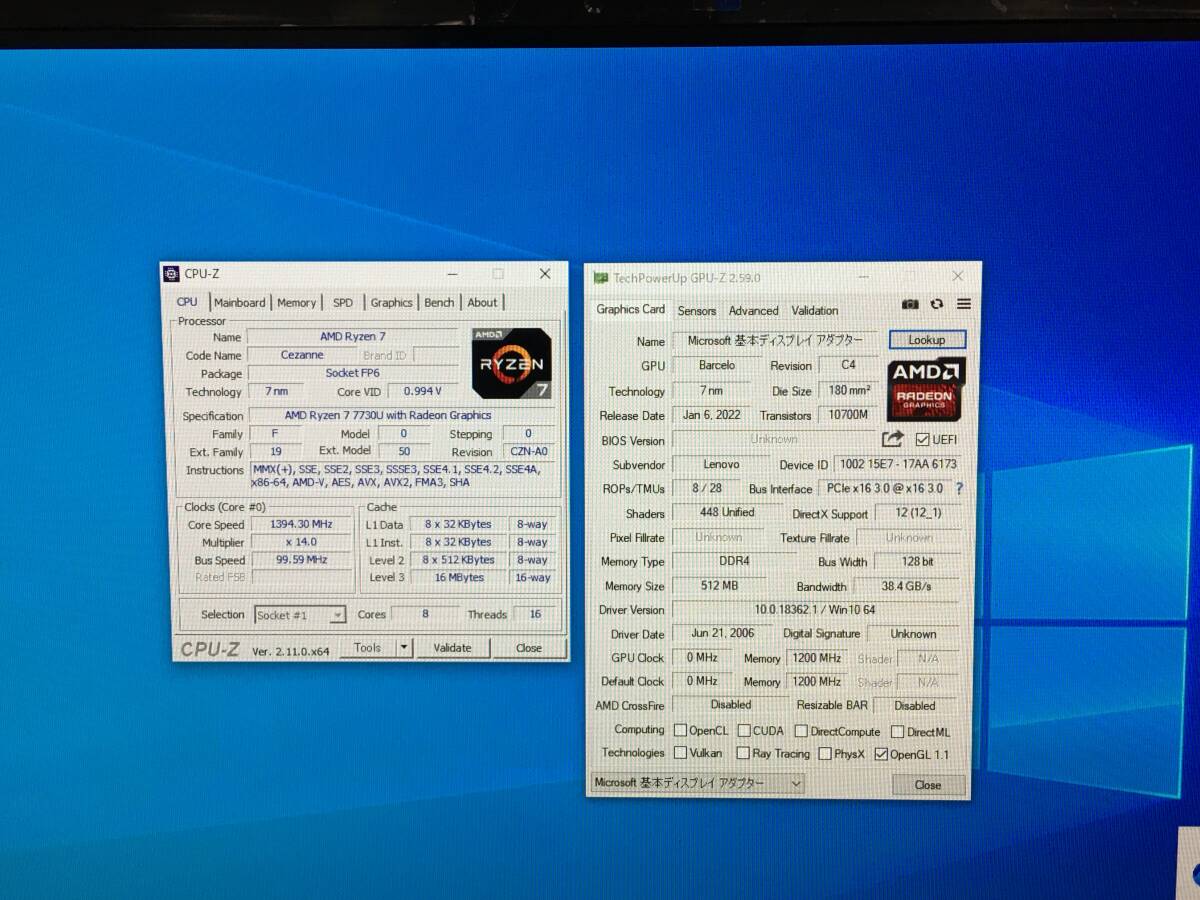The image size is (1200, 900).
Task: Click the Close button in GPU-Z
Action: click(x=928, y=785)
